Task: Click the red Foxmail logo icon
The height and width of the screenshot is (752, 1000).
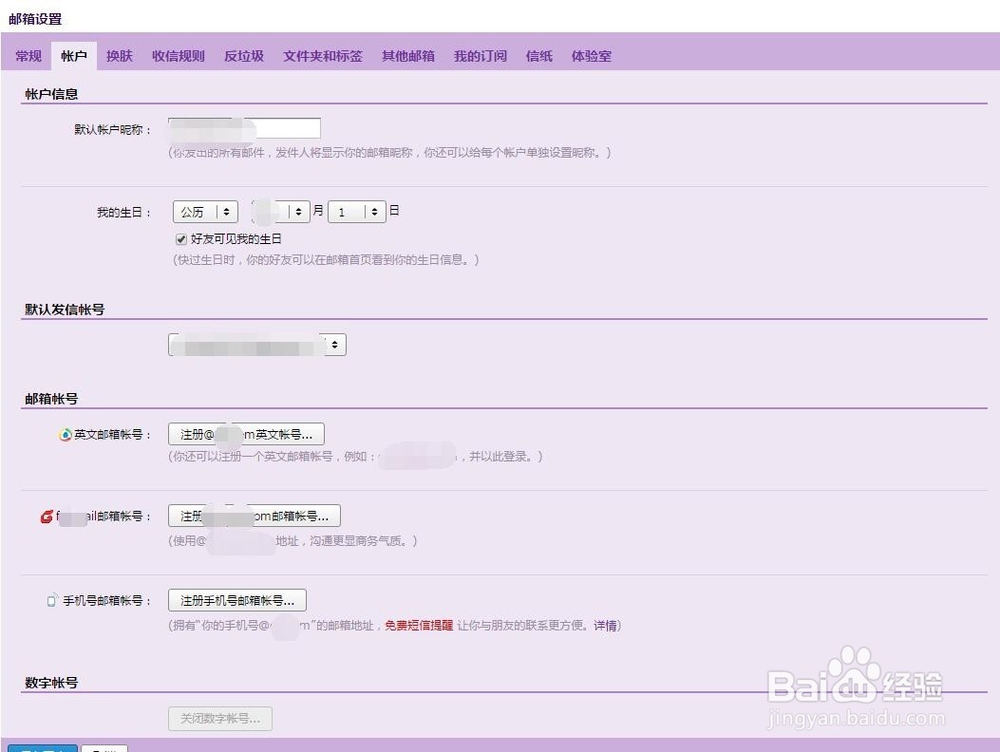Action: 47,517
